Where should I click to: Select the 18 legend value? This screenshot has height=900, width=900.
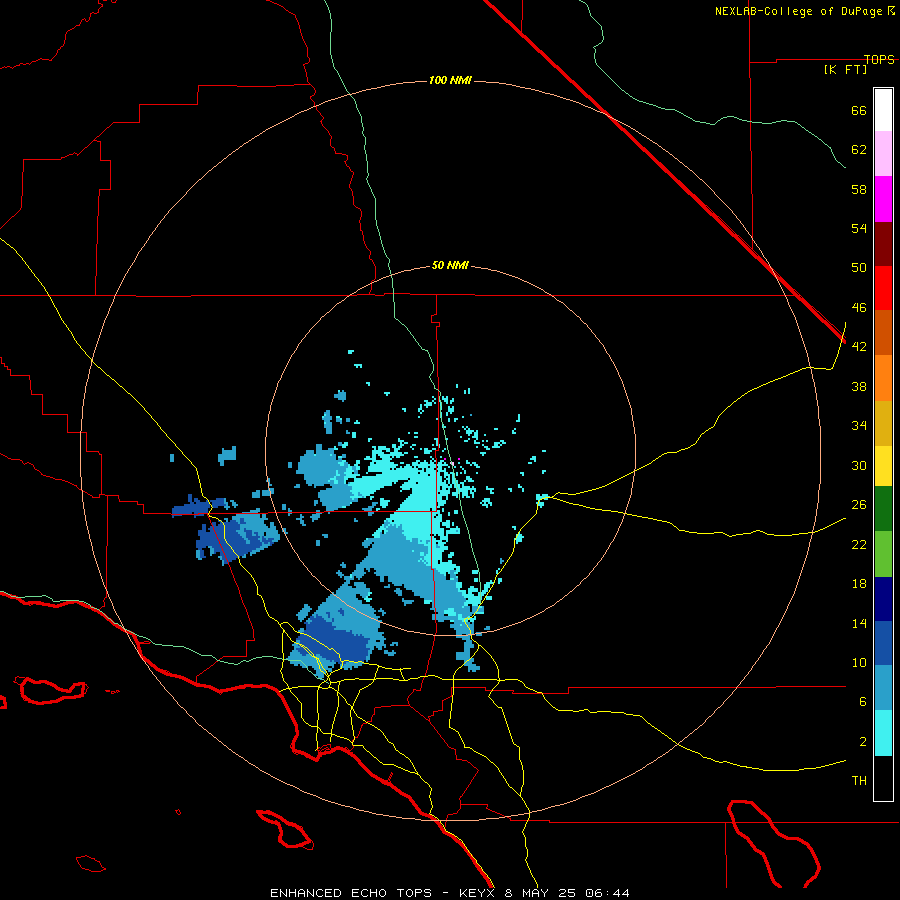point(859,584)
